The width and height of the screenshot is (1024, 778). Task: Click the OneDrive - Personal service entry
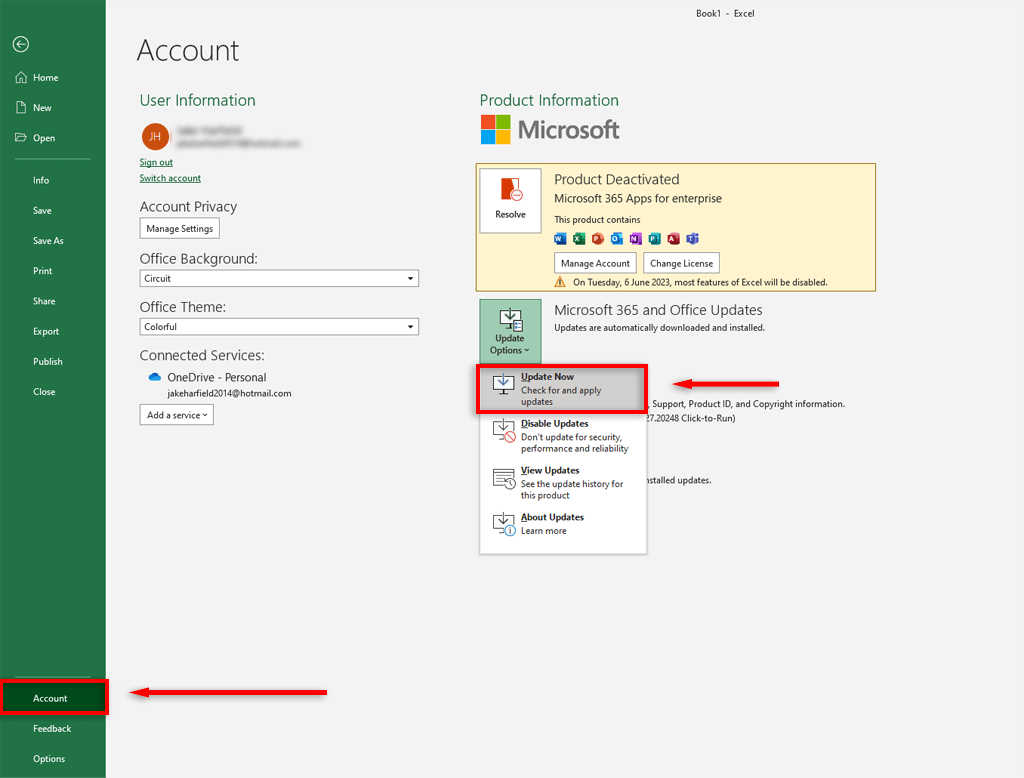(216, 377)
